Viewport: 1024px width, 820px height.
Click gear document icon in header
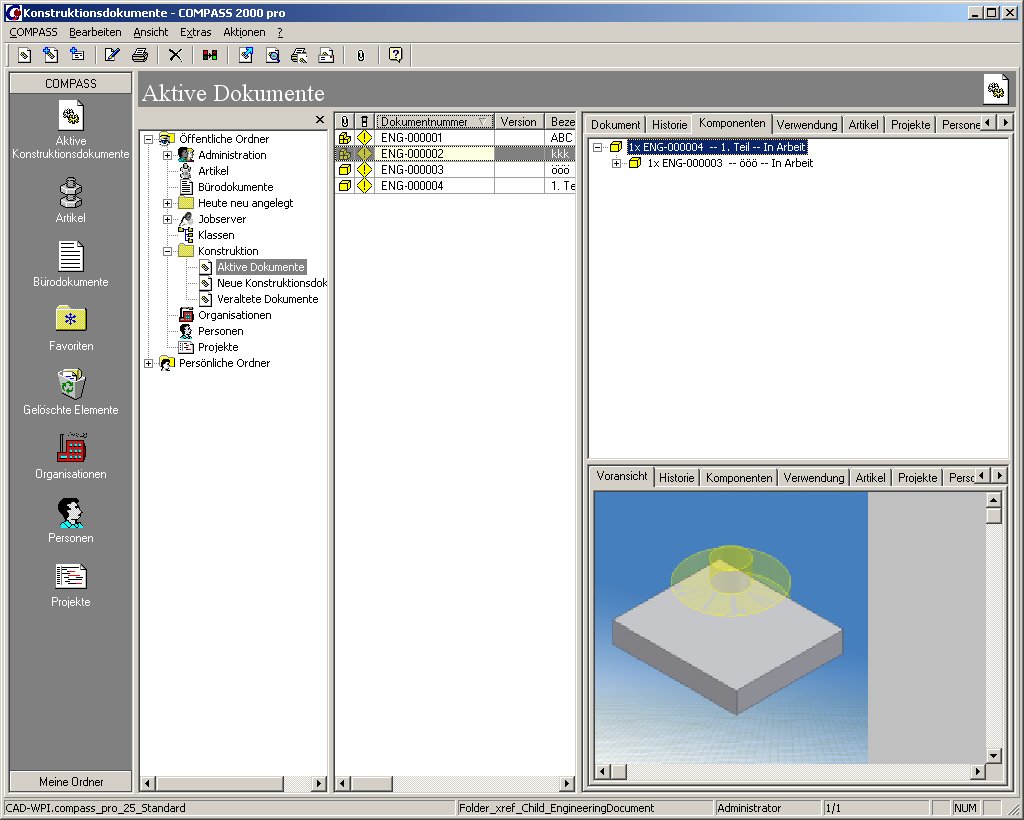pos(996,89)
